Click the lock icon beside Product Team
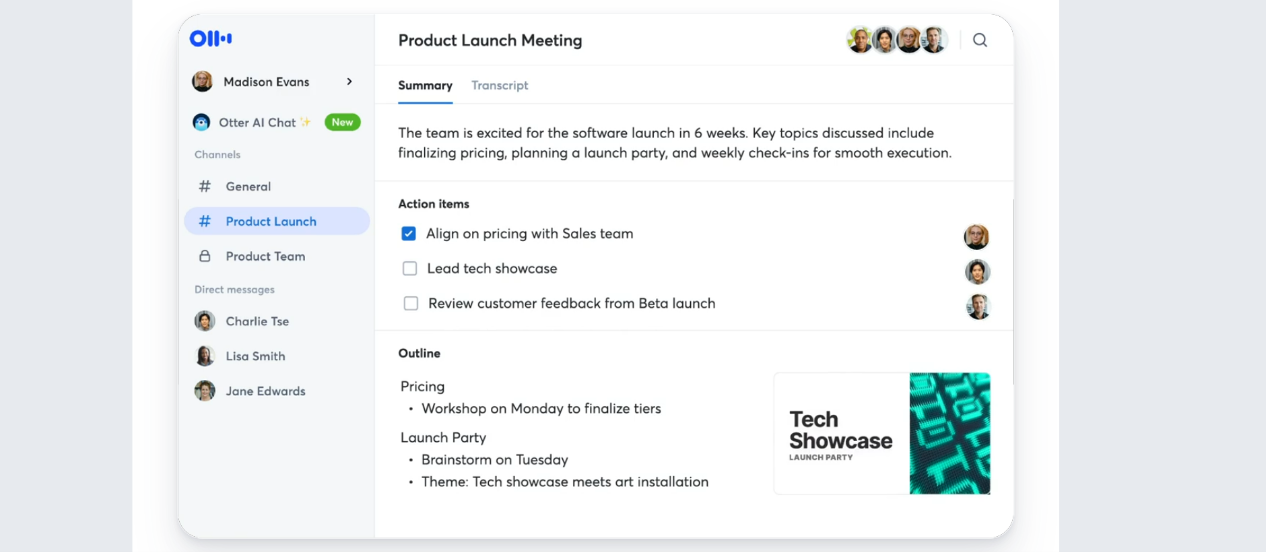Viewport: 1266px width, 552px height. 205,256
